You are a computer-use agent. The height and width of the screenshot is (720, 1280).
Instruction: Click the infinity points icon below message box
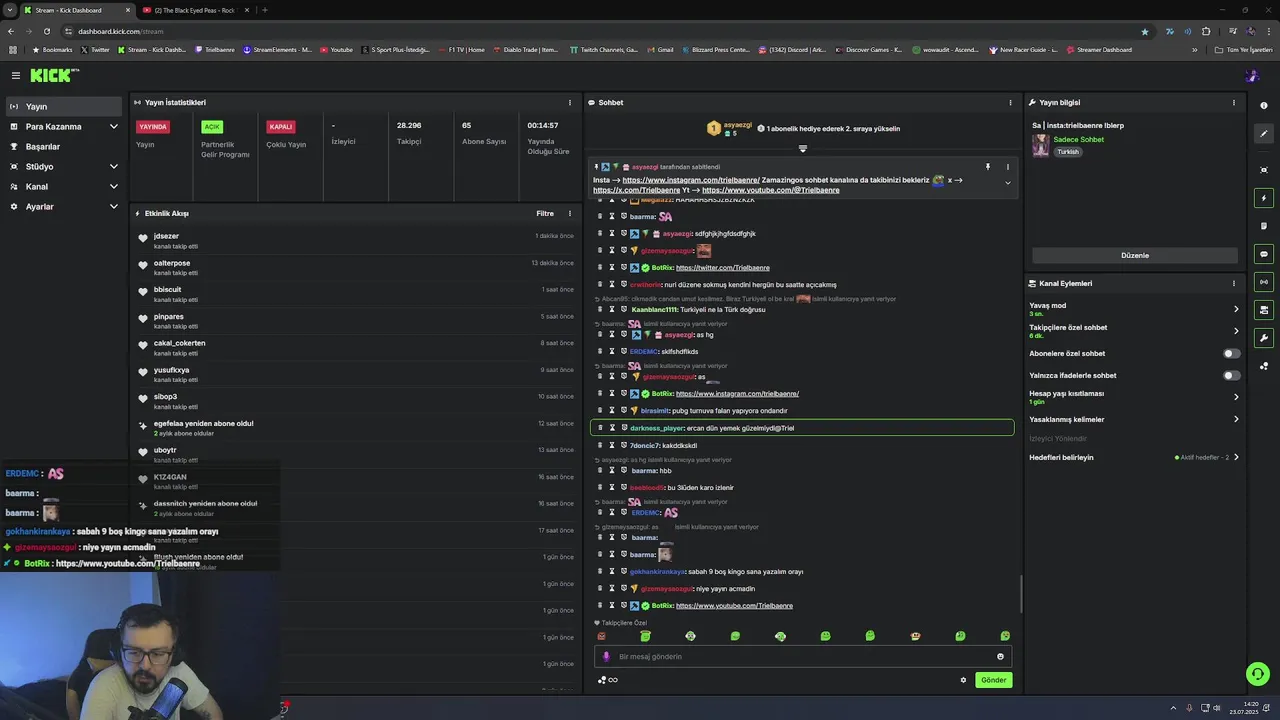point(608,680)
